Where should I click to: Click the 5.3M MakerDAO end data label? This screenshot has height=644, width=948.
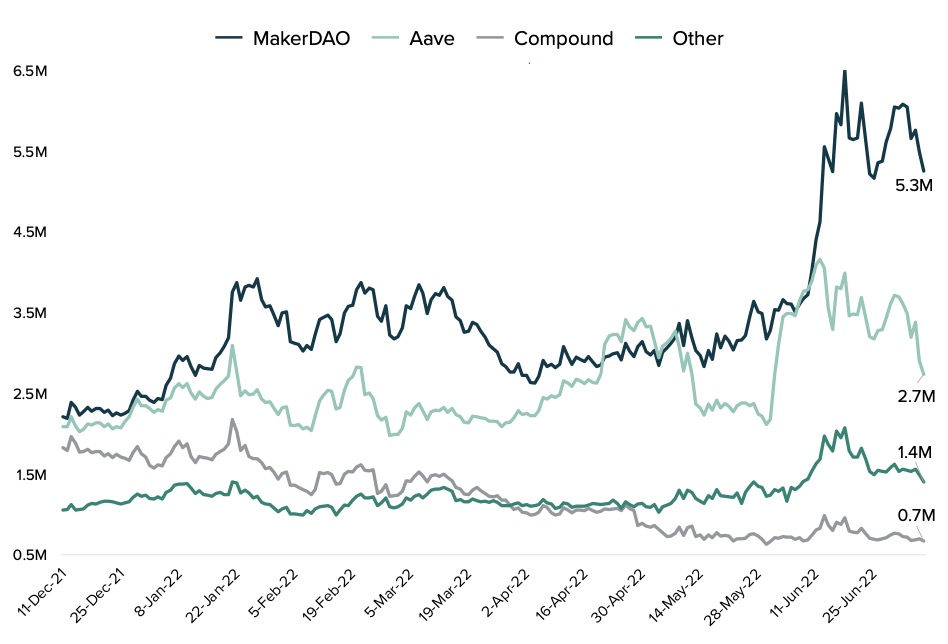(914, 185)
